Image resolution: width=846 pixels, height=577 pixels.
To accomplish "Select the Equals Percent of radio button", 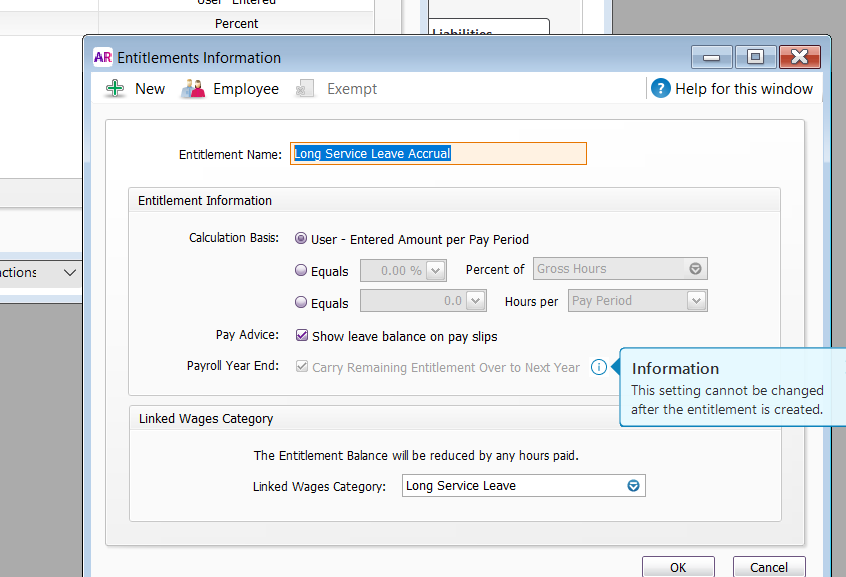I will pyautogui.click(x=301, y=270).
